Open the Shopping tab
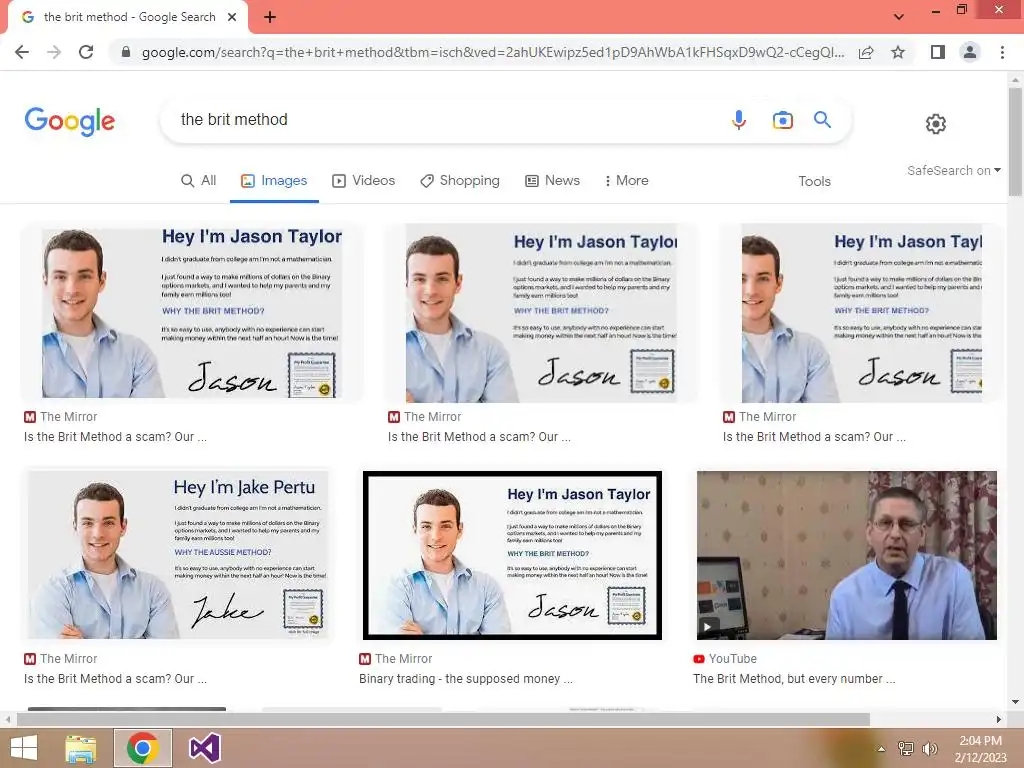Viewport: 1024px width, 768px height. click(x=460, y=180)
